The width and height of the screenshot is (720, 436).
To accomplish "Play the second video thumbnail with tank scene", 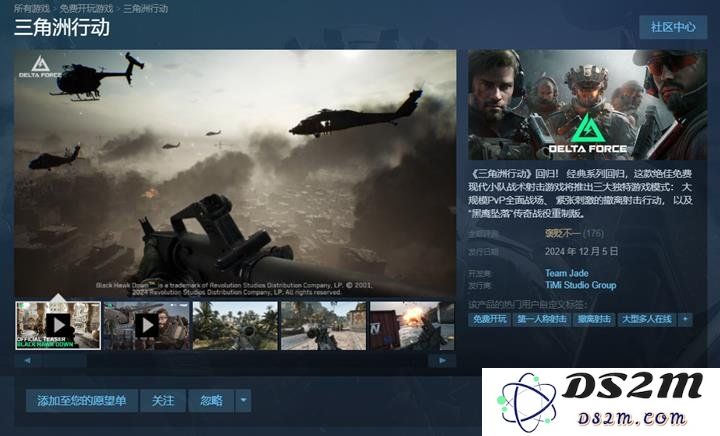I will pos(146,325).
